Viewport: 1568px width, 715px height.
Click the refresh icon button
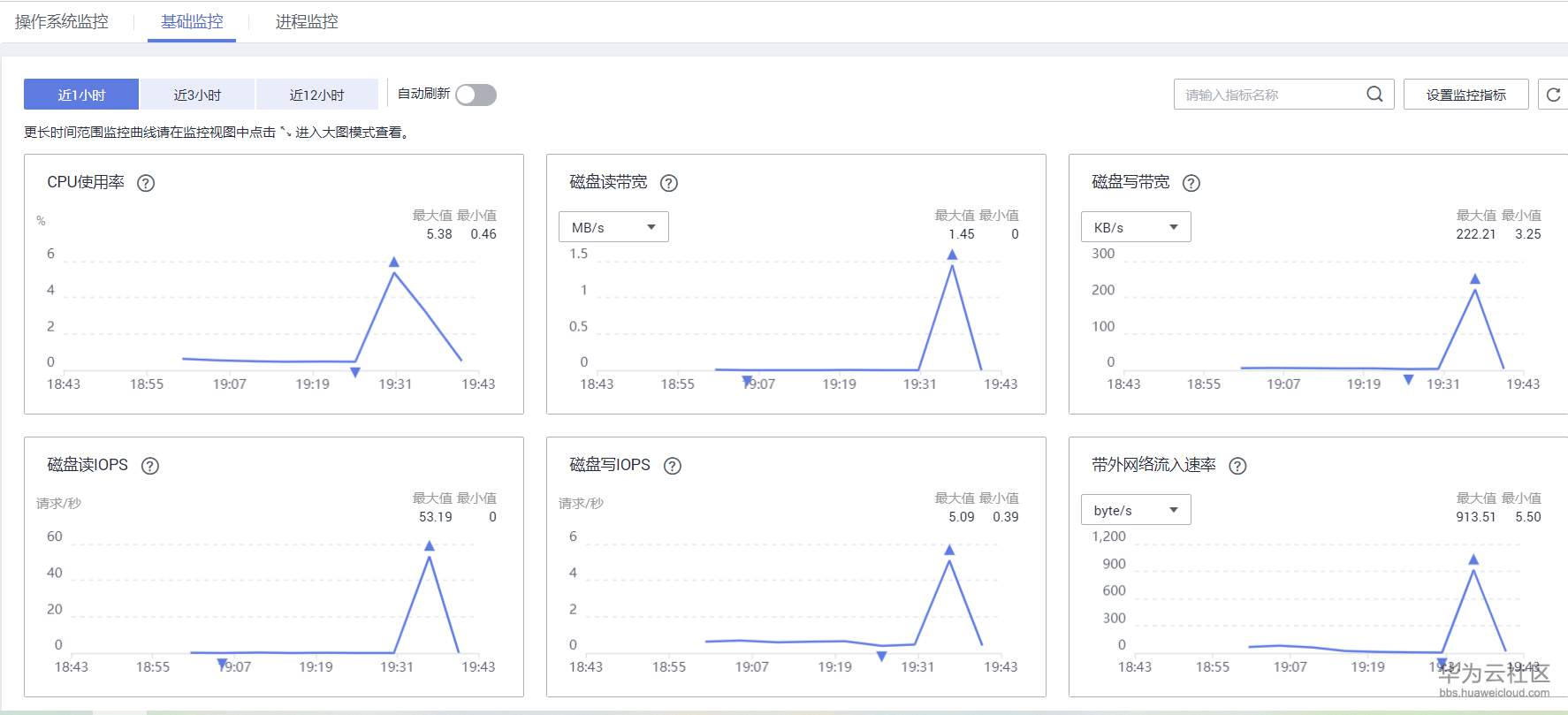click(x=1553, y=95)
